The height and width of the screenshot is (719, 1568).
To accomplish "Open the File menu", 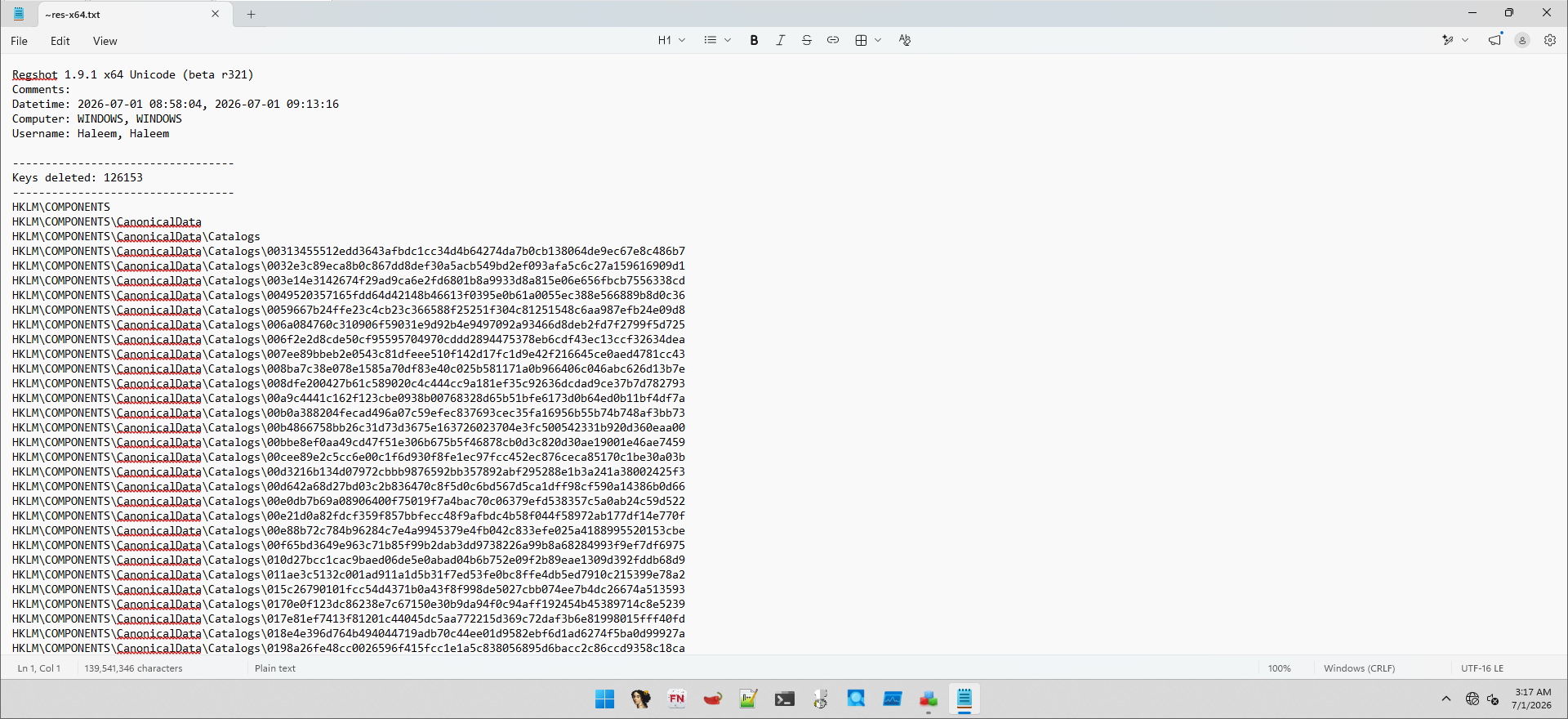I will (x=20, y=41).
